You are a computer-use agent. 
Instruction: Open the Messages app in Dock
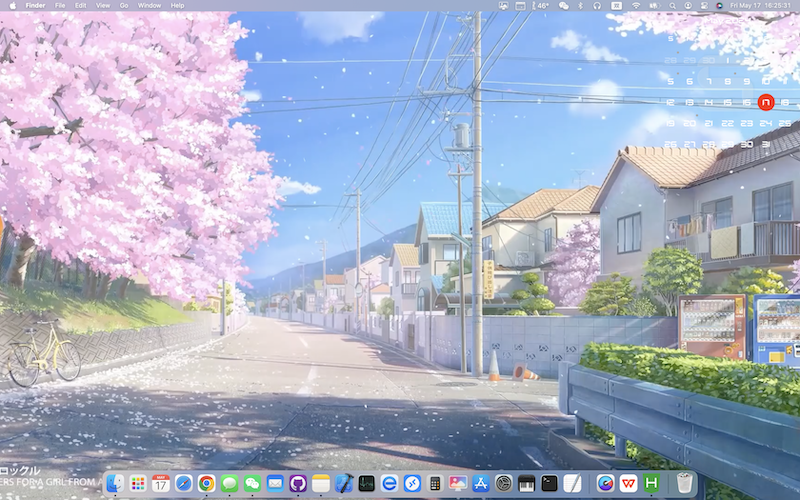[230, 483]
